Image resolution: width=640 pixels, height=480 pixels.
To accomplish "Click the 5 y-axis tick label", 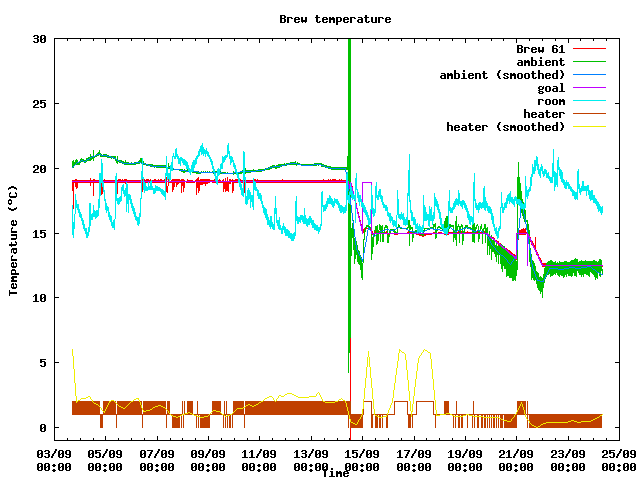I will [x=43, y=363].
